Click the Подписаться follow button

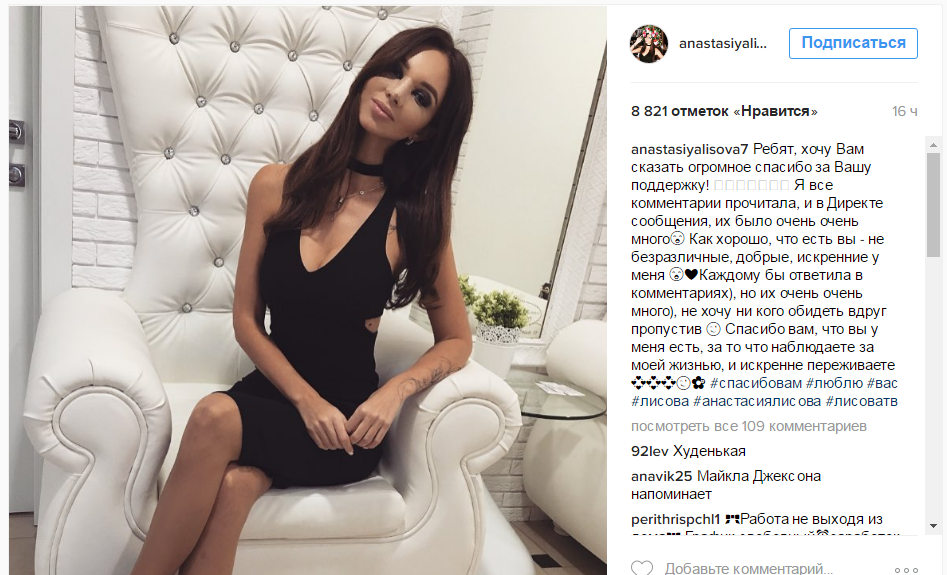pos(853,43)
